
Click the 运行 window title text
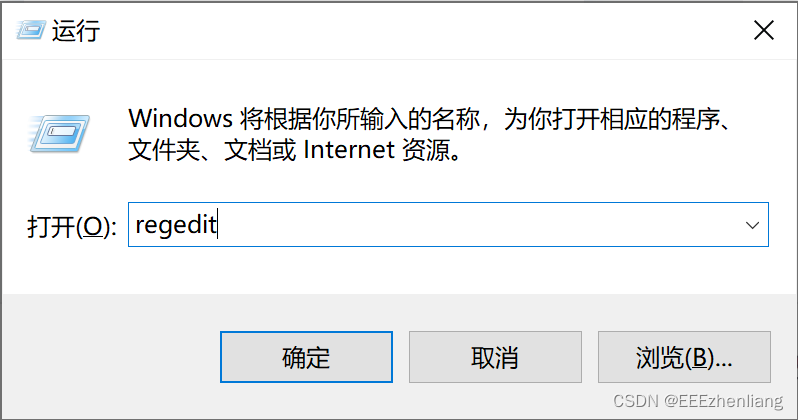pos(76,31)
